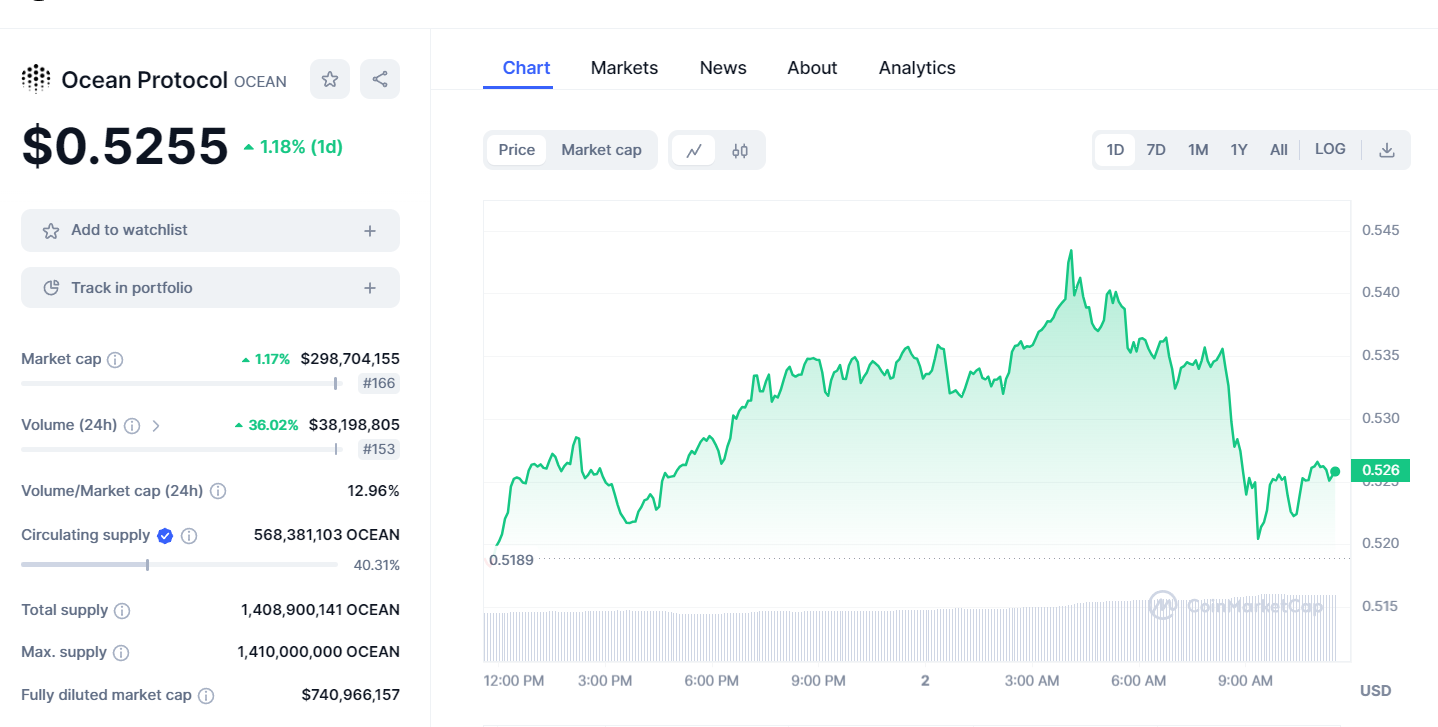1438x727 pixels.
Task: Track Ocean Protocol in portfolio
Action: pos(210,287)
